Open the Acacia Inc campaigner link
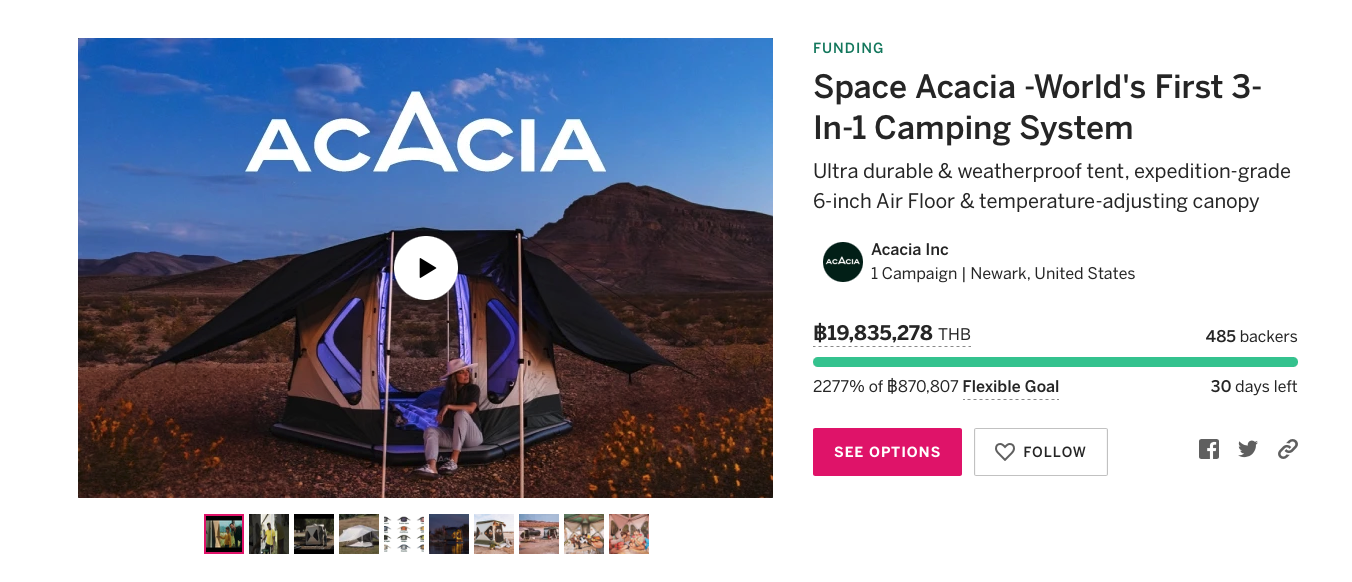1352x582 pixels. tap(909, 250)
